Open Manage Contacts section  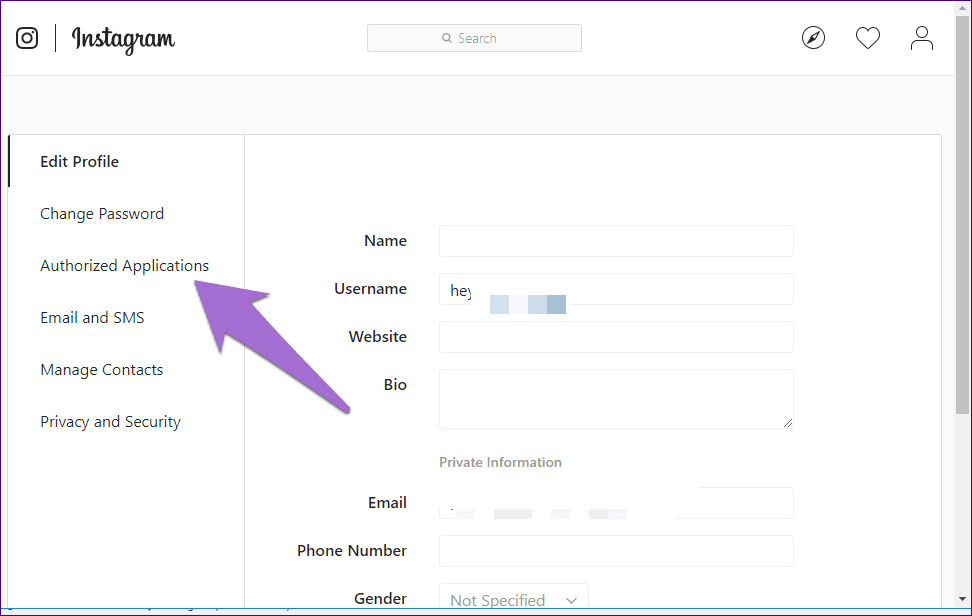102,370
